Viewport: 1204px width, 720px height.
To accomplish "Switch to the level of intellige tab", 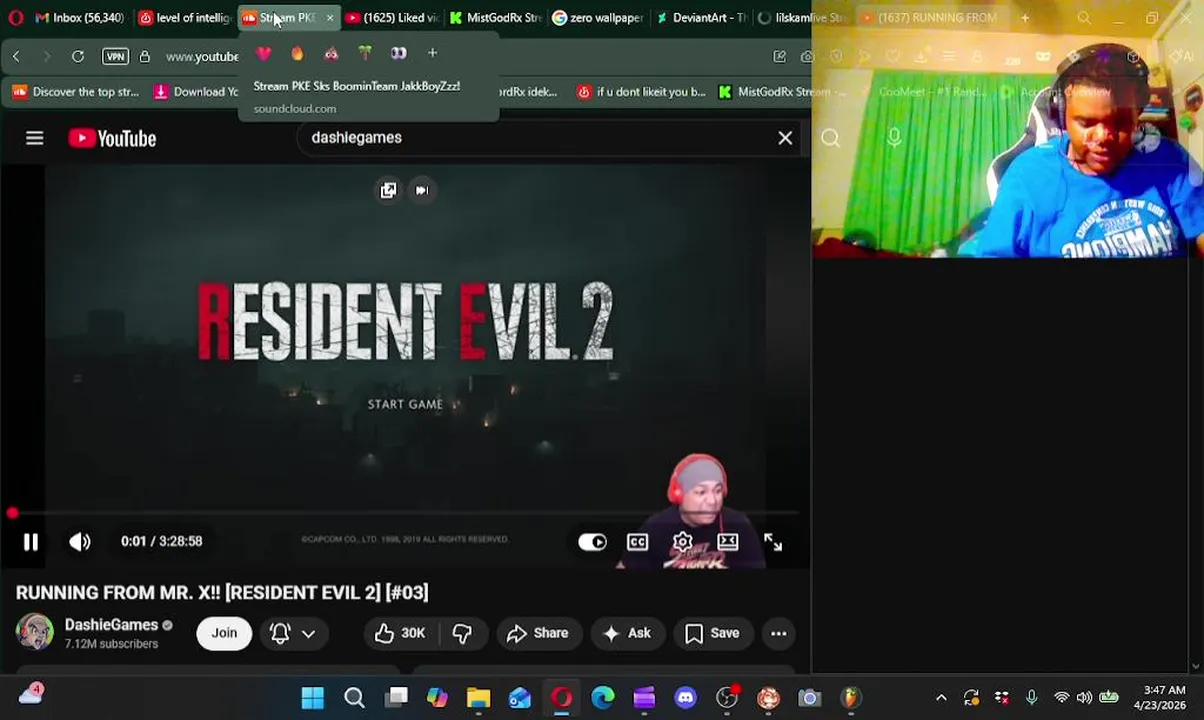I will point(186,18).
